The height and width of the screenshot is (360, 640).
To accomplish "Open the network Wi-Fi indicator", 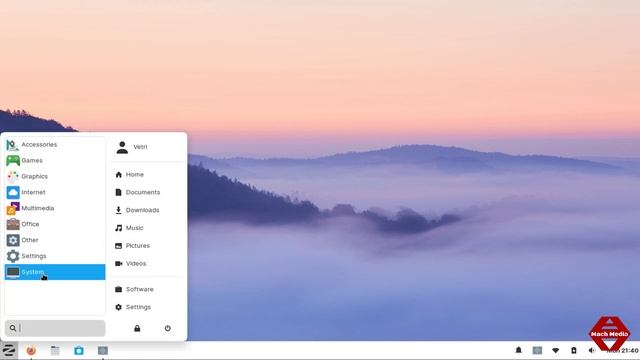I will pos(556,350).
